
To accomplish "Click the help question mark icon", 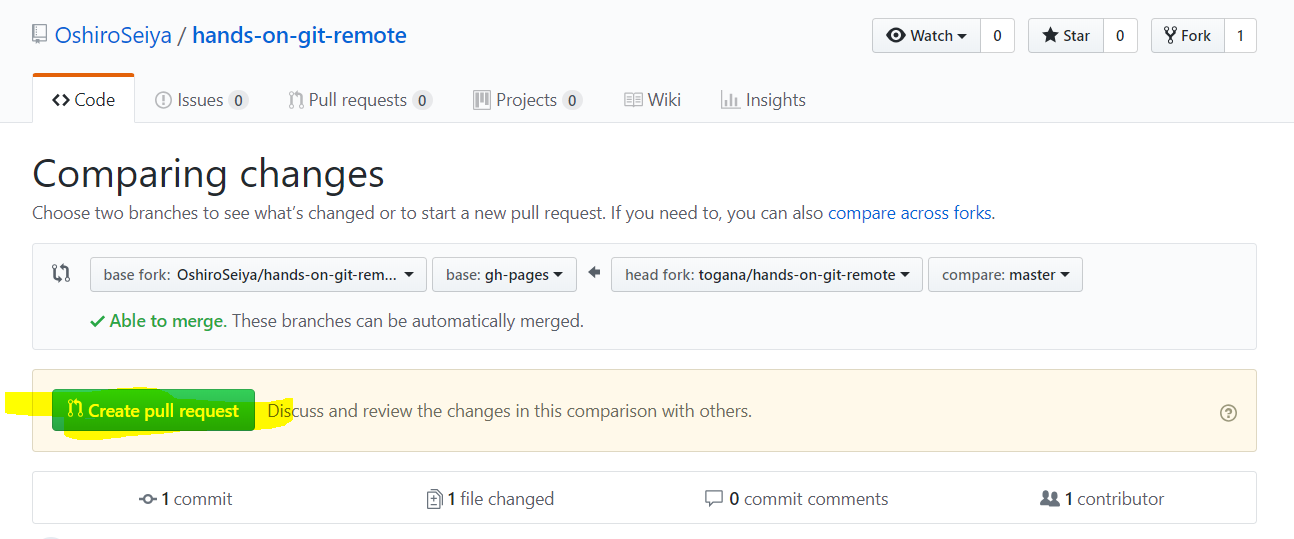I will 1229,412.
